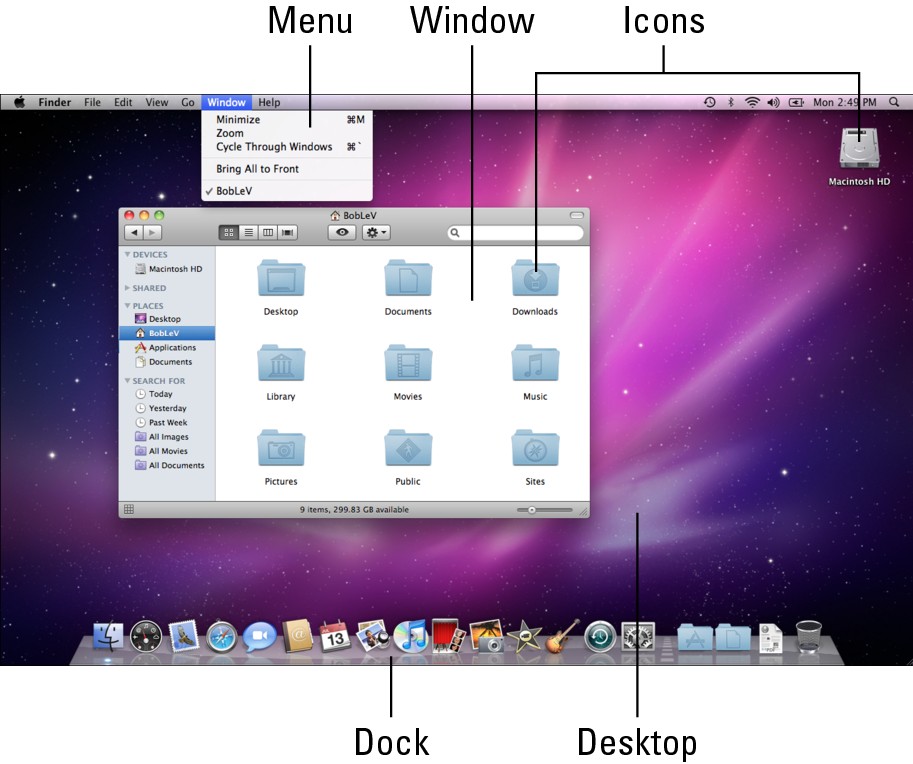This screenshot has height=764, width=913.
Task: Switch to icon view in Finder toolbar
Action: 228,232
